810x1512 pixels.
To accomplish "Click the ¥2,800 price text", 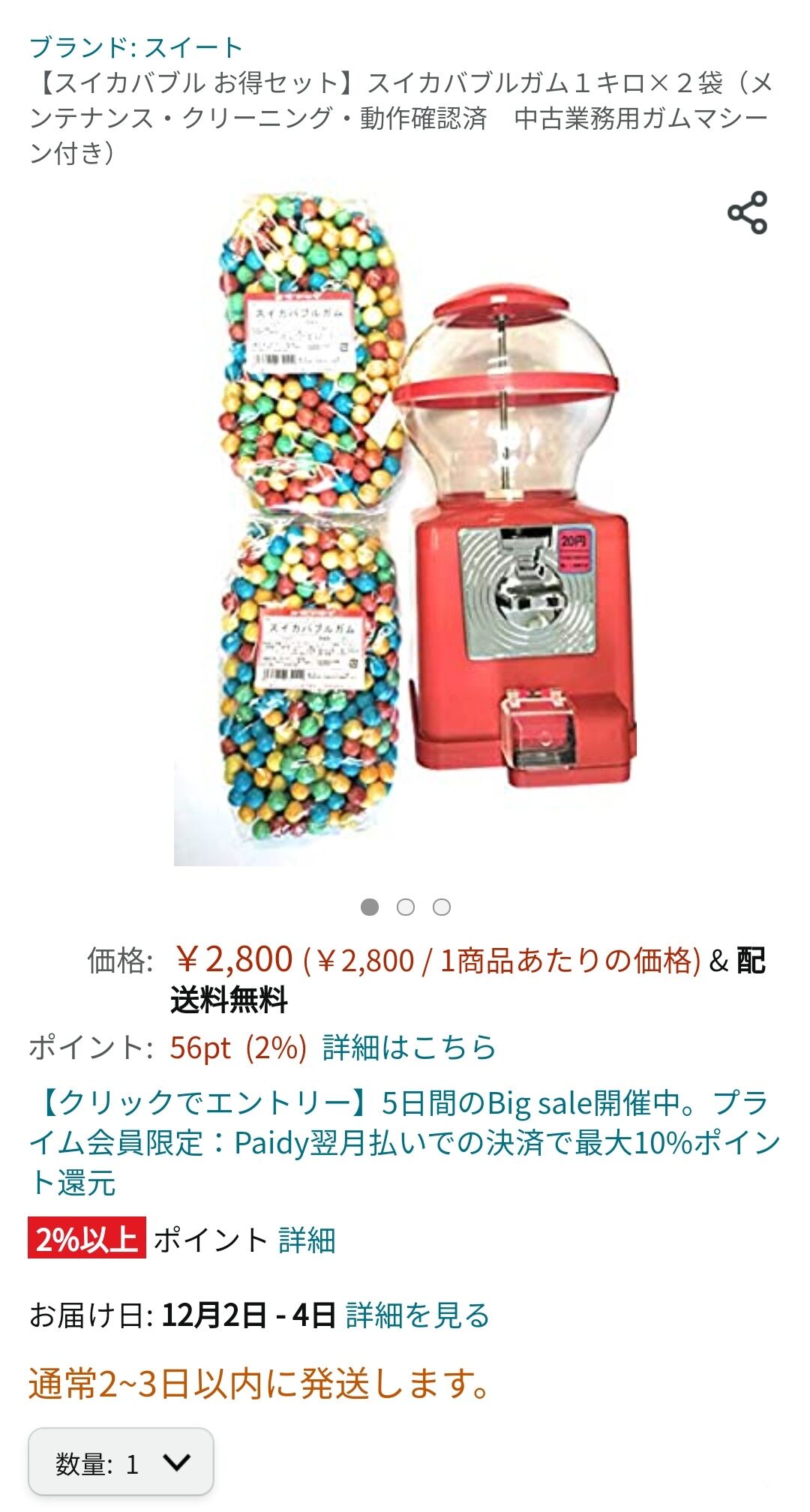I will tap(232, 958).
